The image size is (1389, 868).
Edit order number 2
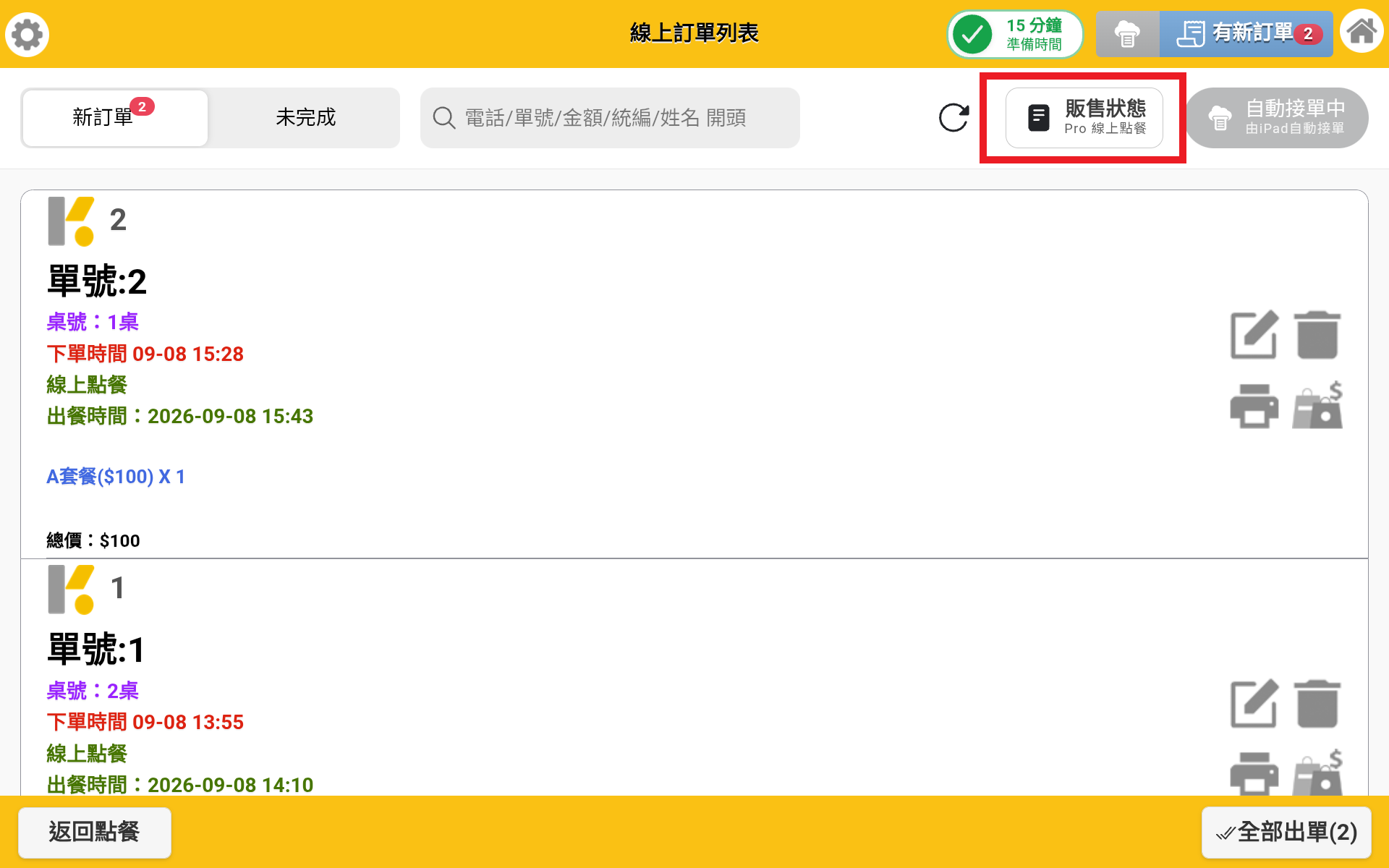(1254, 335)
